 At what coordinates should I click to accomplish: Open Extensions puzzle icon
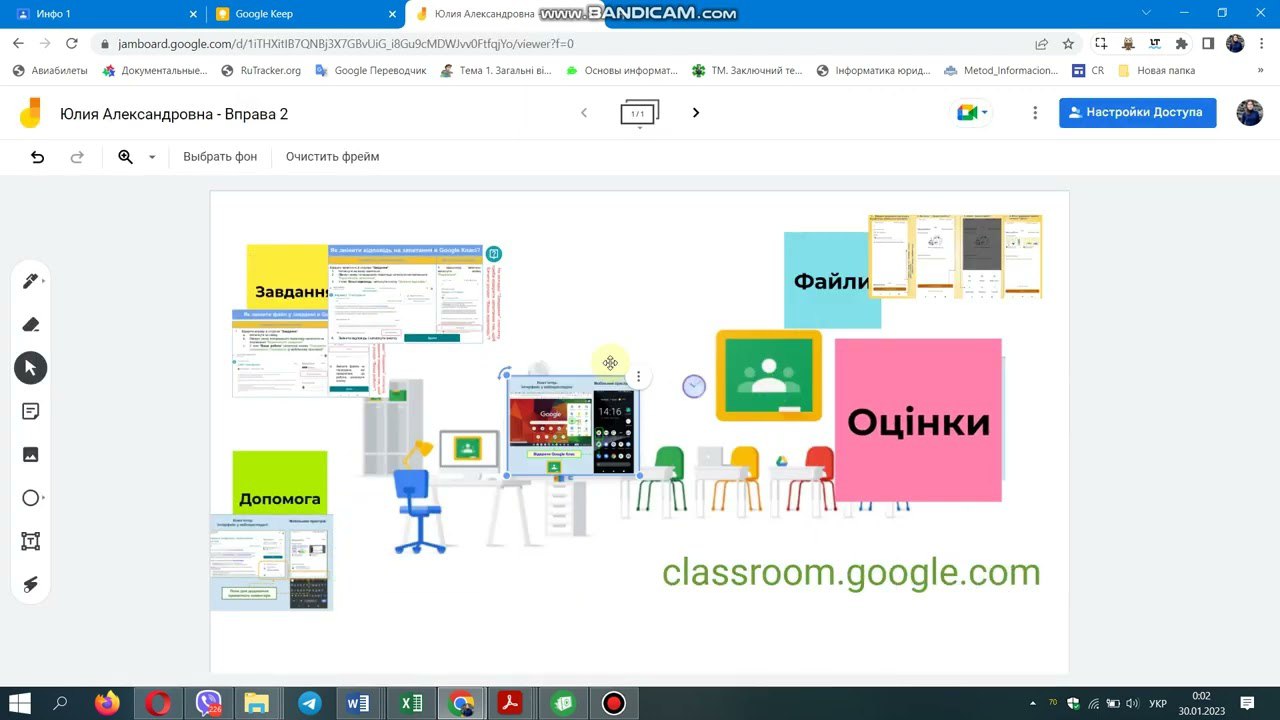click(1181, 43)
